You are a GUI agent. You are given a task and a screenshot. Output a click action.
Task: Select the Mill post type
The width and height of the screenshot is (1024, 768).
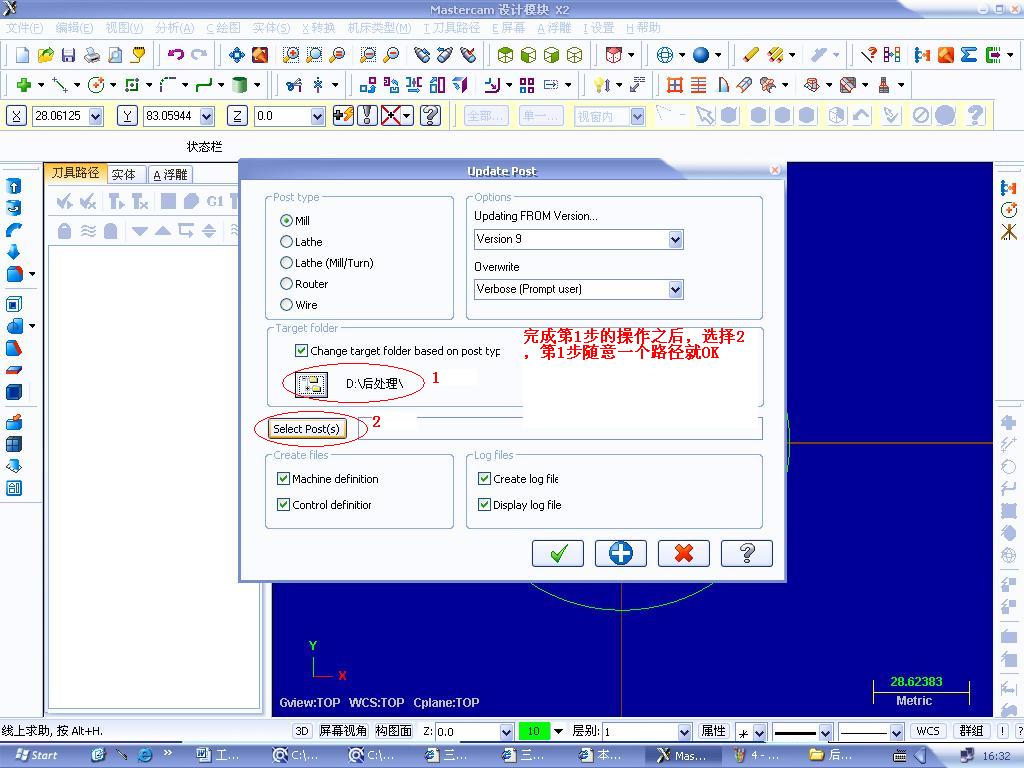[286, 221]
